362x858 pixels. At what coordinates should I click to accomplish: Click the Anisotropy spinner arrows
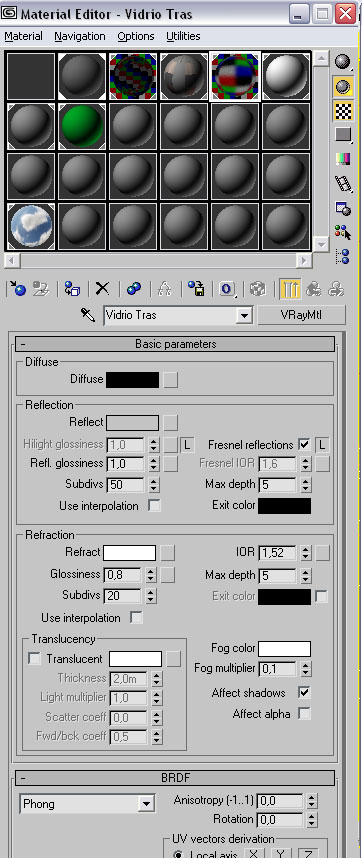312,801
